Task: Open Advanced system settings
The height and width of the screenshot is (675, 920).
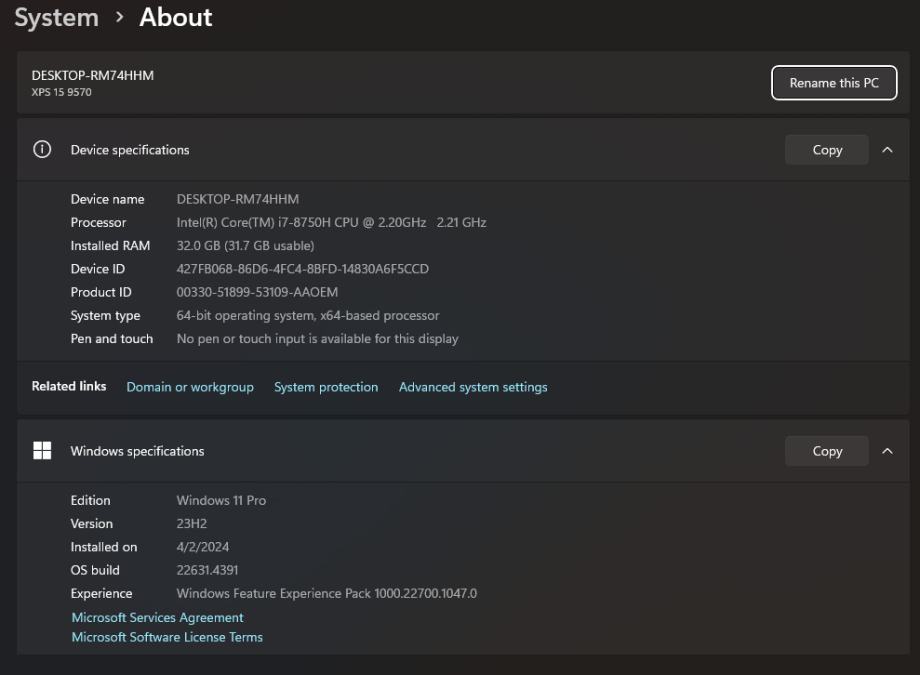Action: [473, 387]
